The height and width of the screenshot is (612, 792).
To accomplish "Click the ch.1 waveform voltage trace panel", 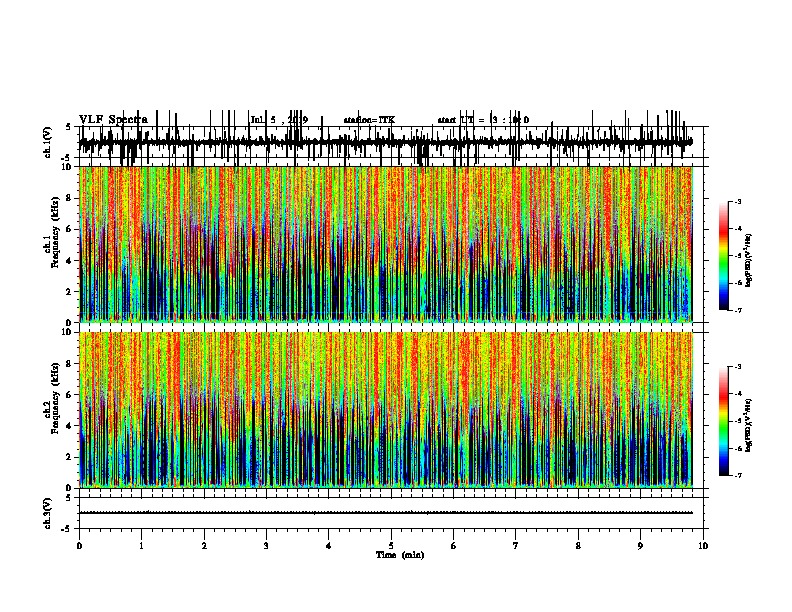I will click(x=393, y=142).
